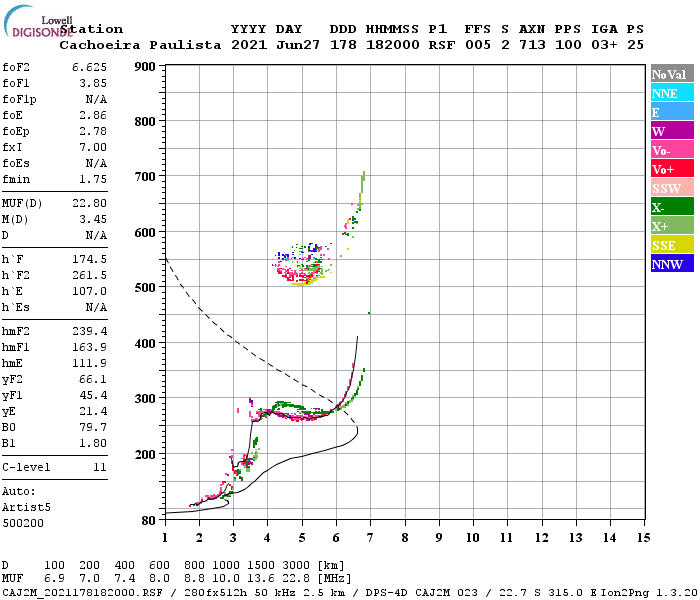700x600 pixels.
Task: Click the yF2 value 66.1
Action: (93, 379)
